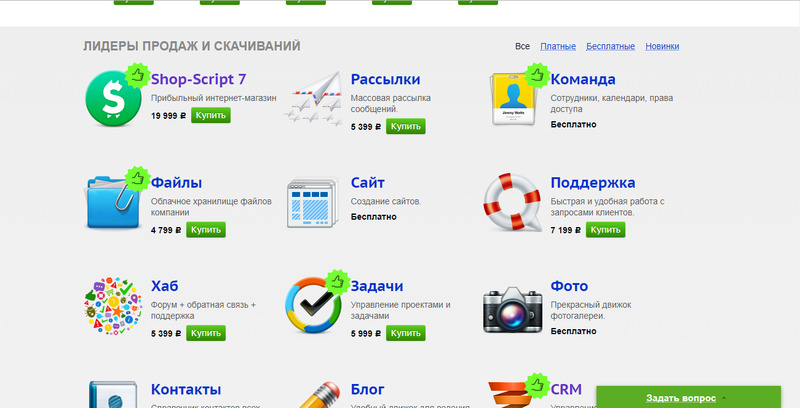This screenshot has width=800, height=408.
Task: Open the Блог title link
Action: 367,390
